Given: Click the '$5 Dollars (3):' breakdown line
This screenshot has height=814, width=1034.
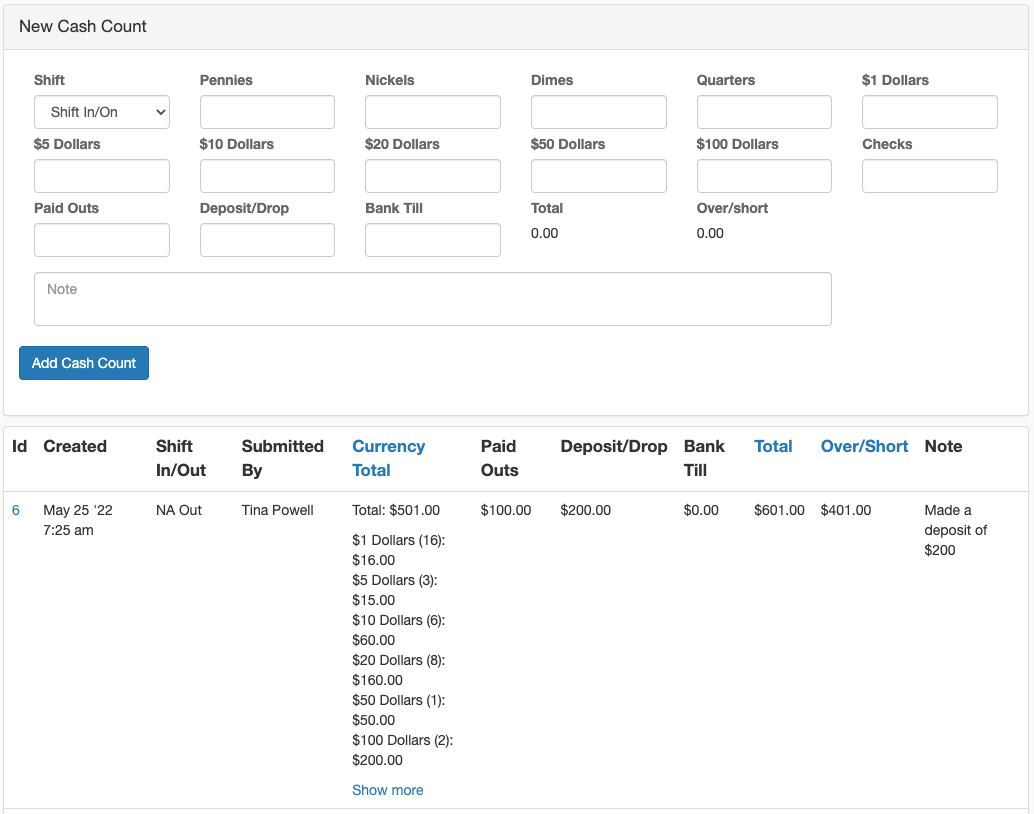Looking at the screenshot, I should 394,580.
